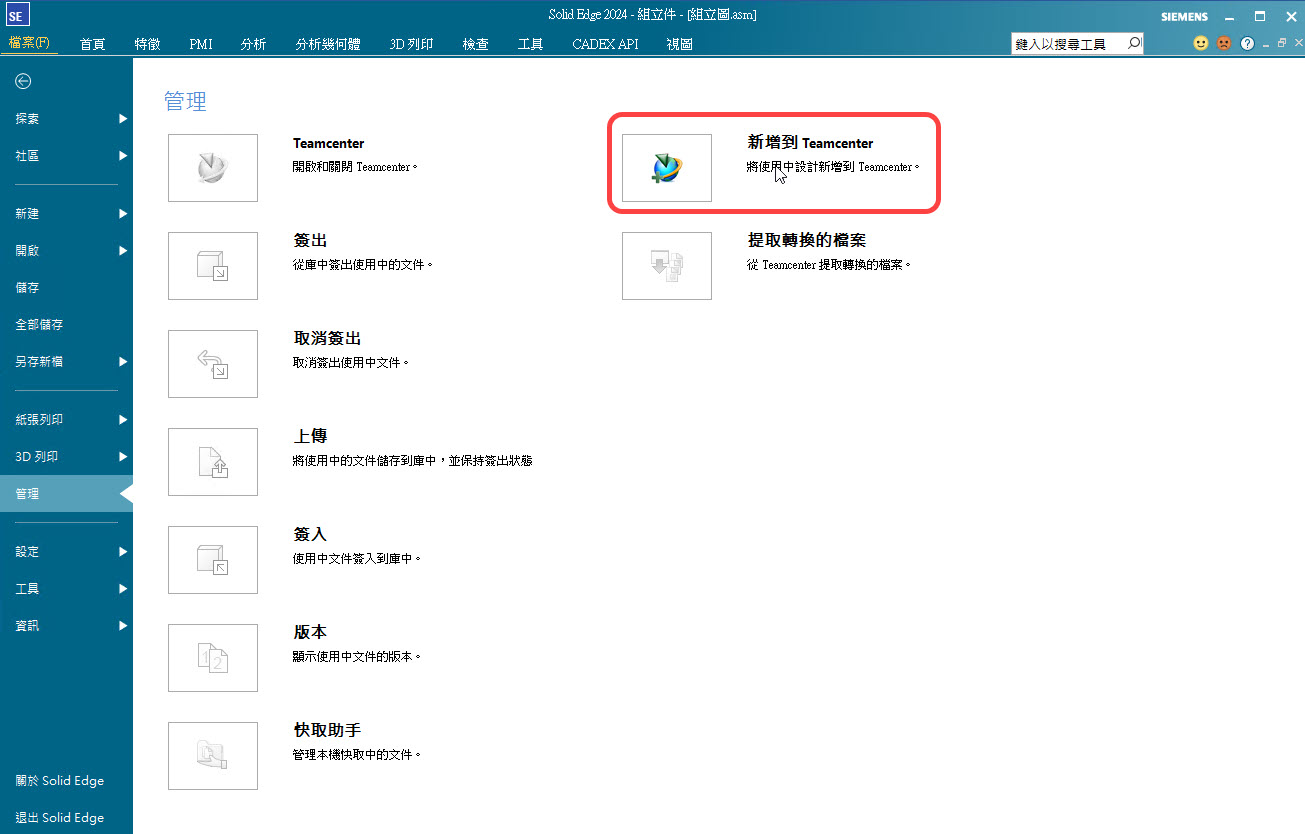Click the Add to Teamcenter (新增到 Teamcenter) icon
Image resolution: width=1305 pixels, height=834 pixels.
pos(667,168)
